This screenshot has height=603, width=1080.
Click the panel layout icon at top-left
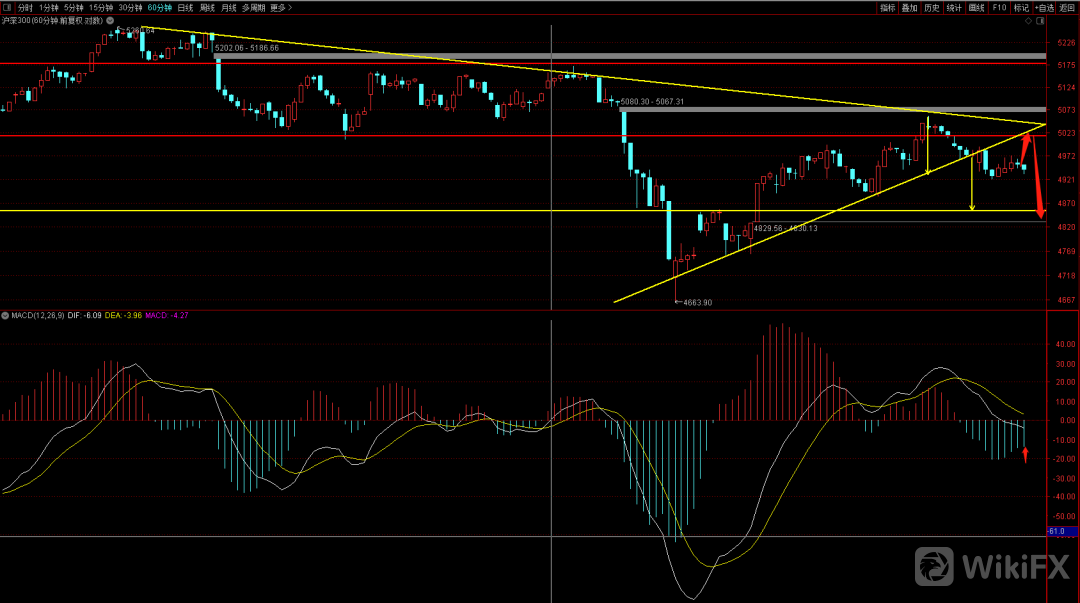click(x=7, y=7)
